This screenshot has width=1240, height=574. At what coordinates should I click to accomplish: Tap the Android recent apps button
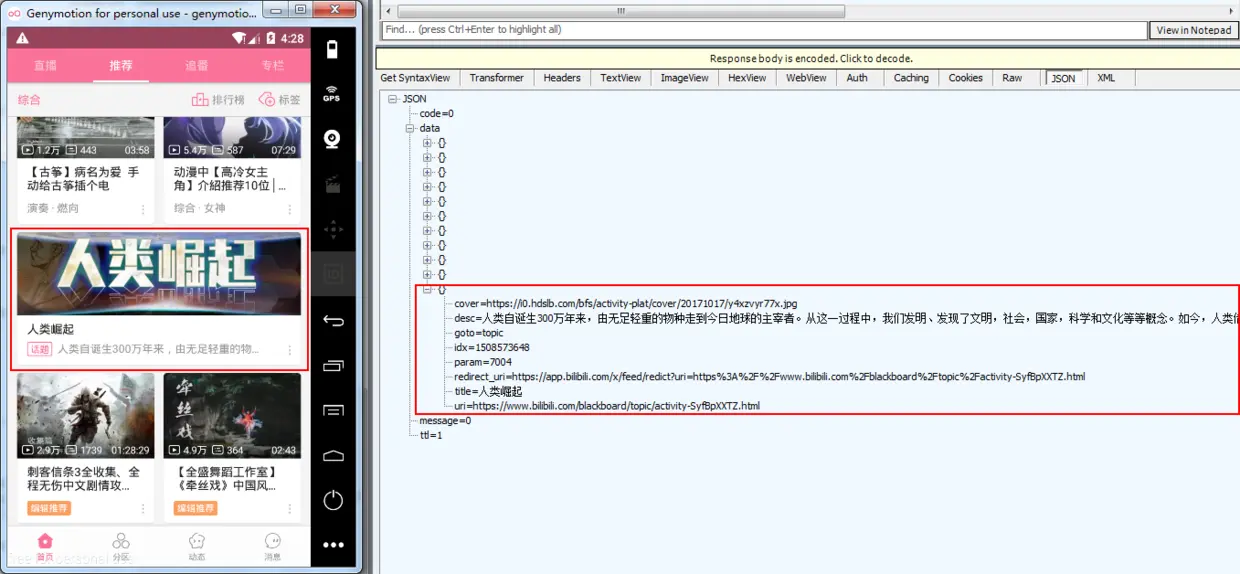[333, 364]
